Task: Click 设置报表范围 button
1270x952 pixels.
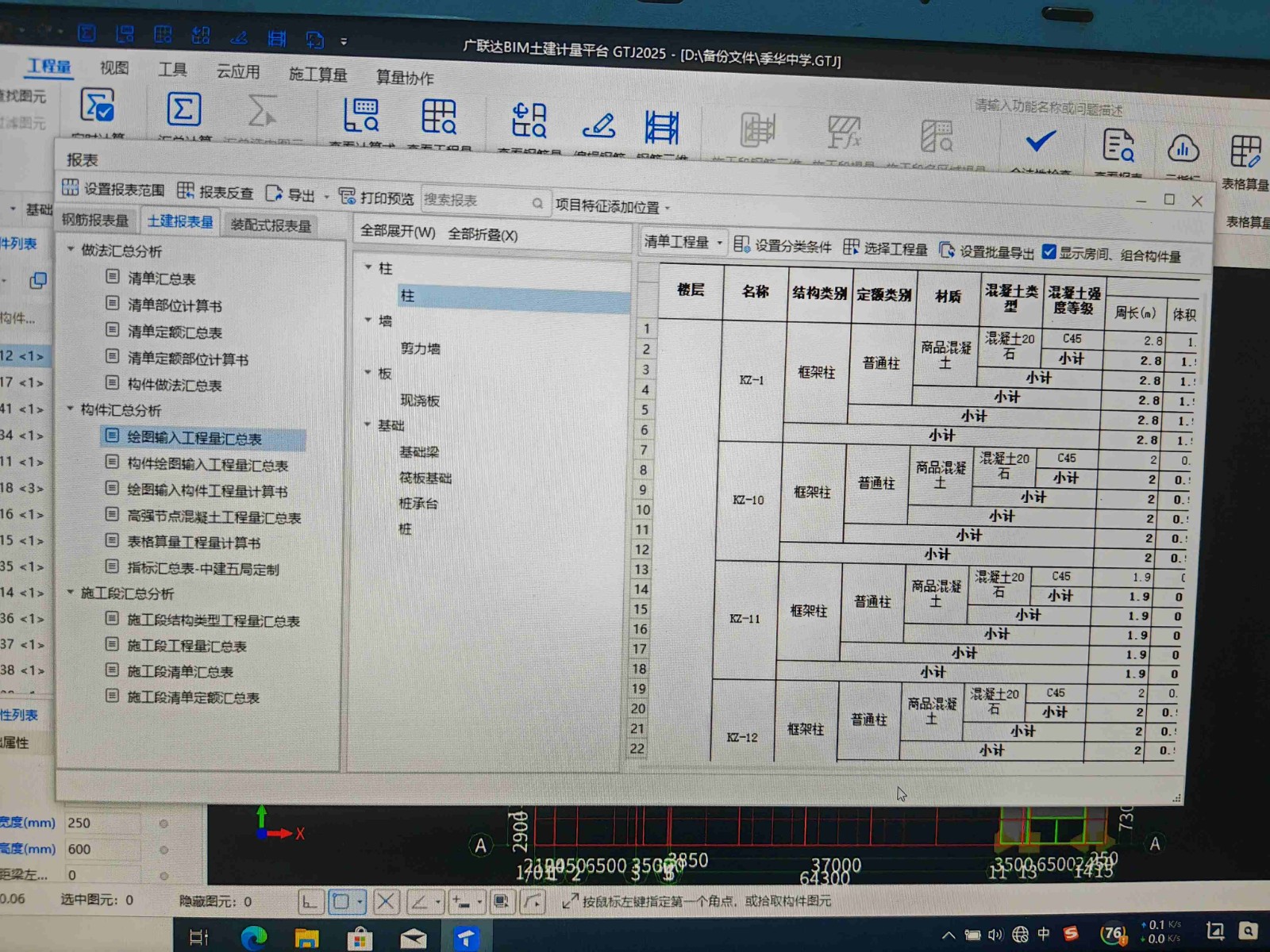Action: point(114,189)
